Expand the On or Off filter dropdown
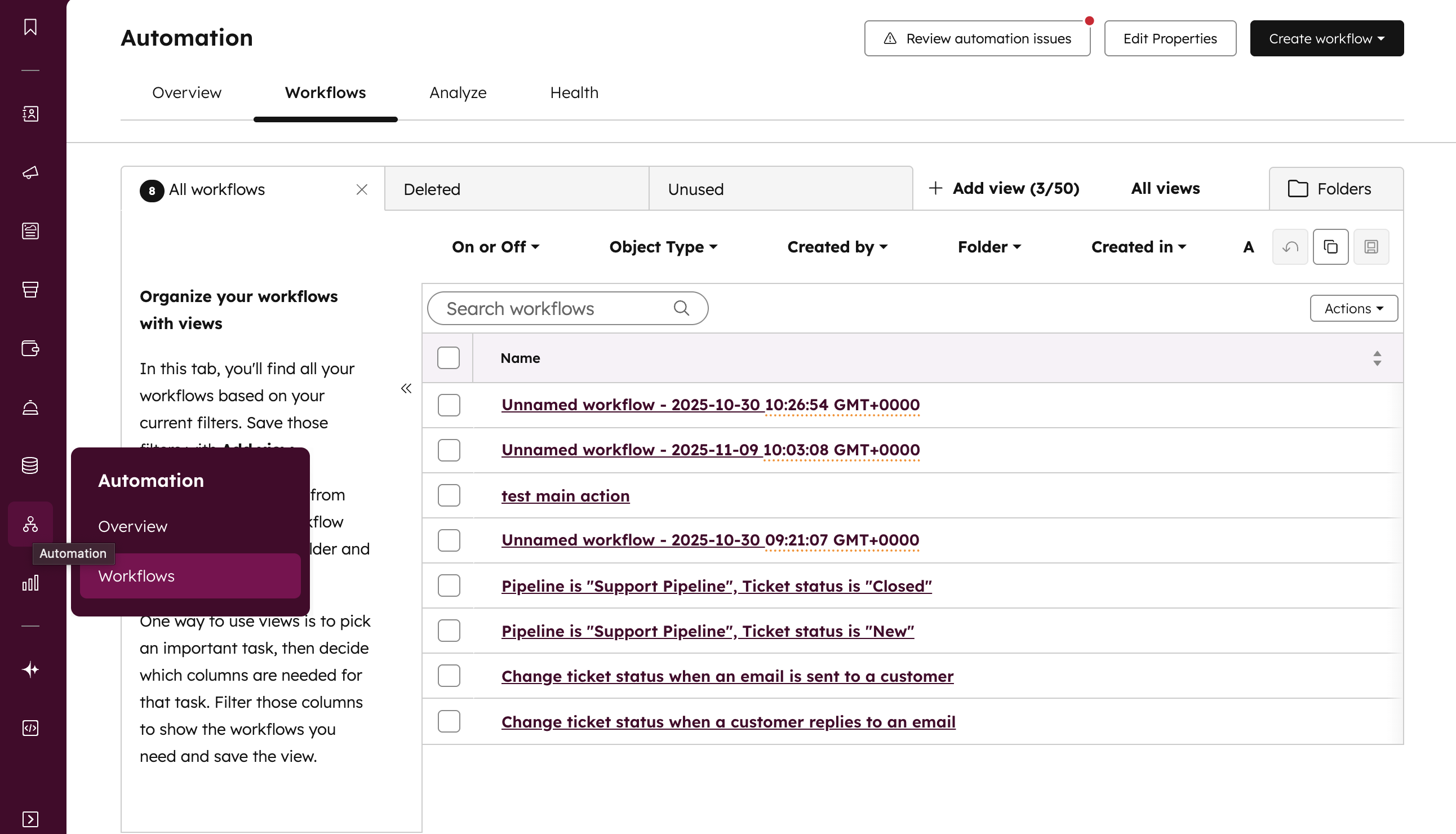The image size is (1456, 834). [495, 247]
